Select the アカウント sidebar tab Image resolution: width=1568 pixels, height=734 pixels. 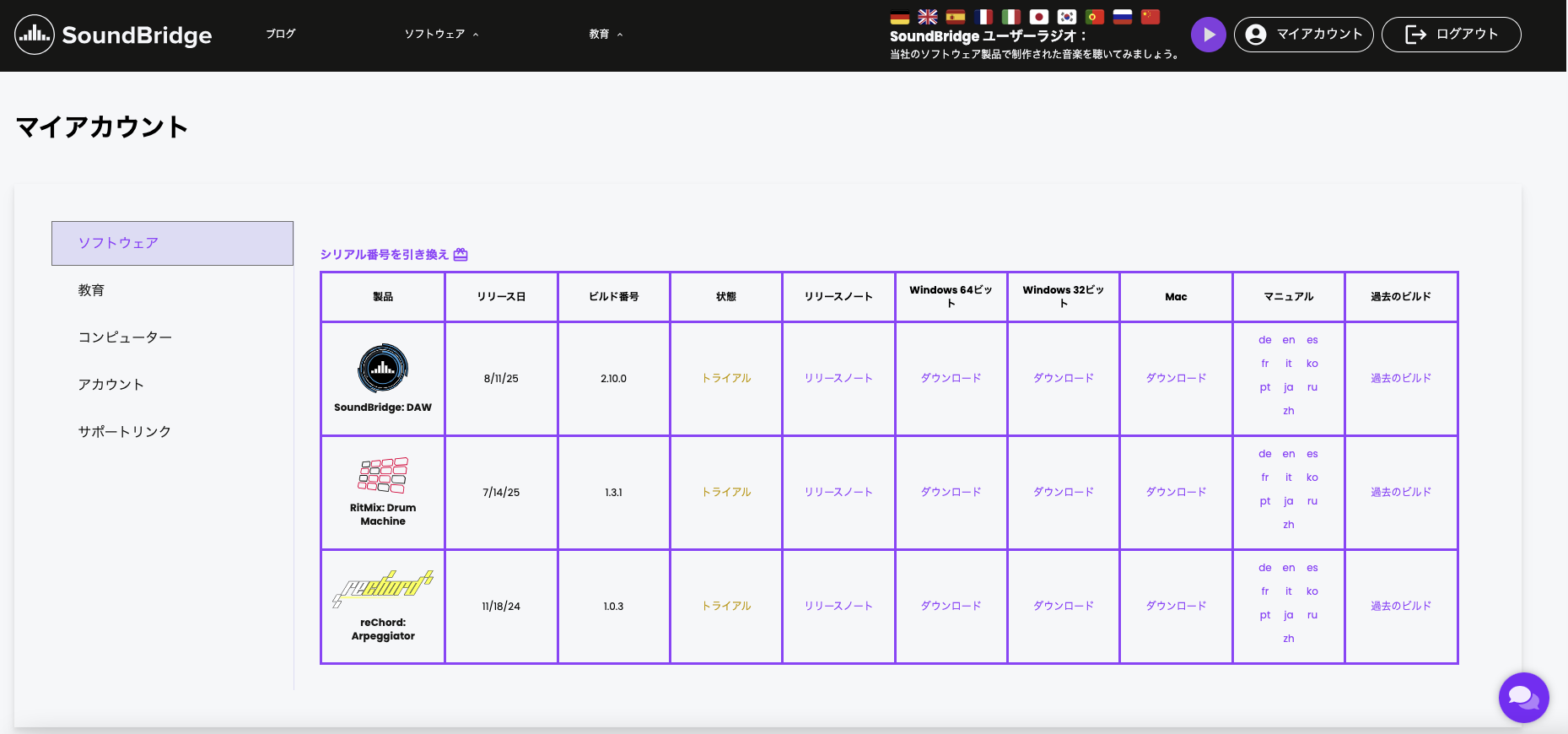point(172,385)
